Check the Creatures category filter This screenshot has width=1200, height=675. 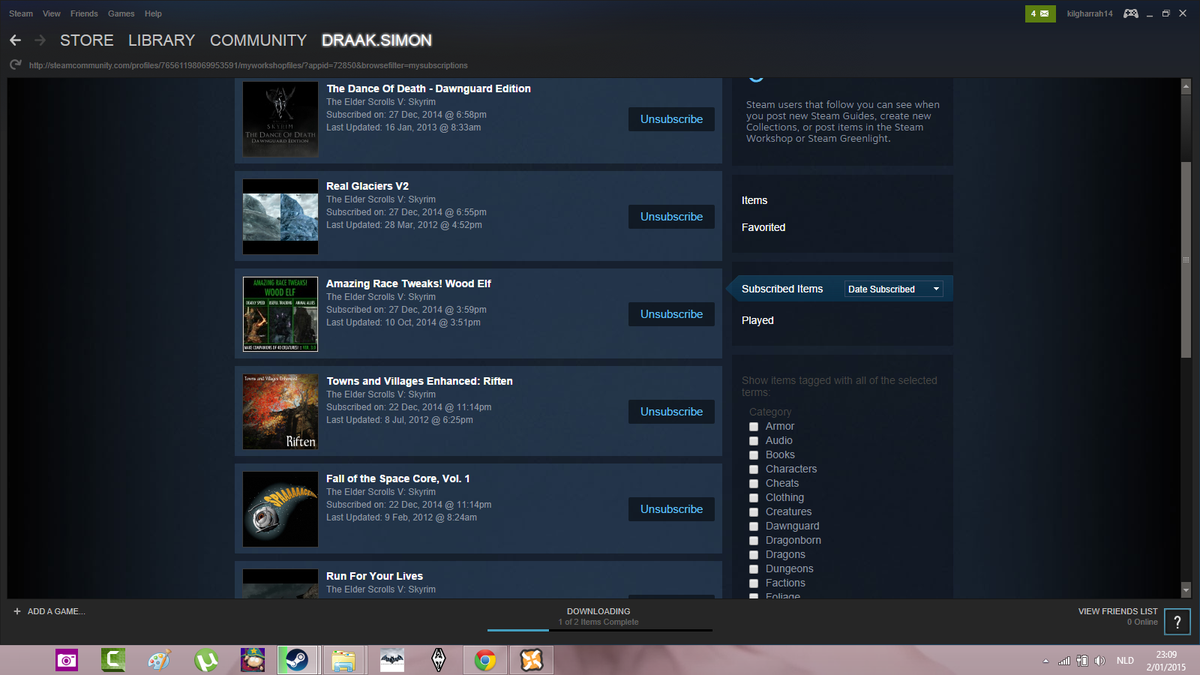[x=754, y=512]
